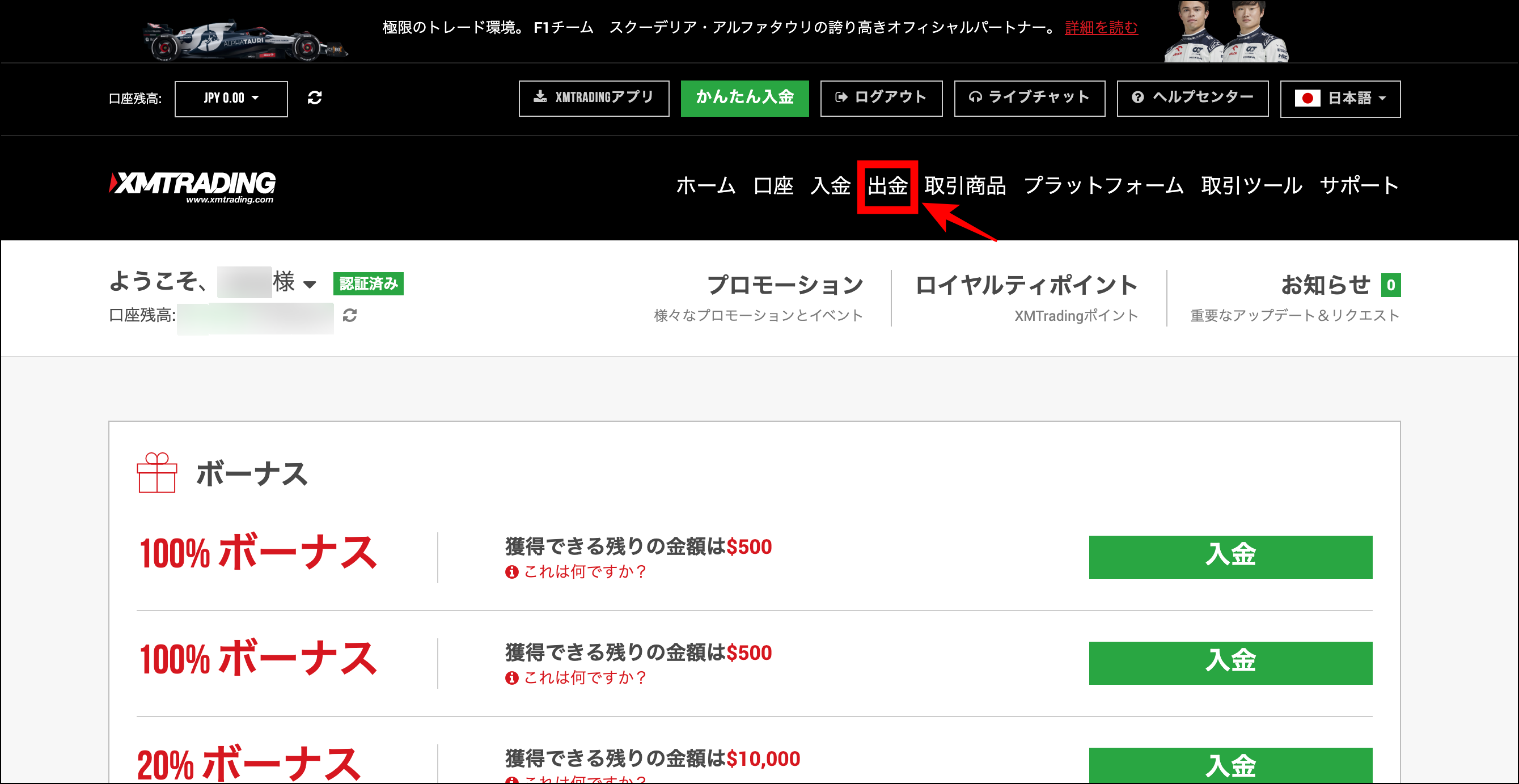Open the お知らせ notifications

point(1325,285)
